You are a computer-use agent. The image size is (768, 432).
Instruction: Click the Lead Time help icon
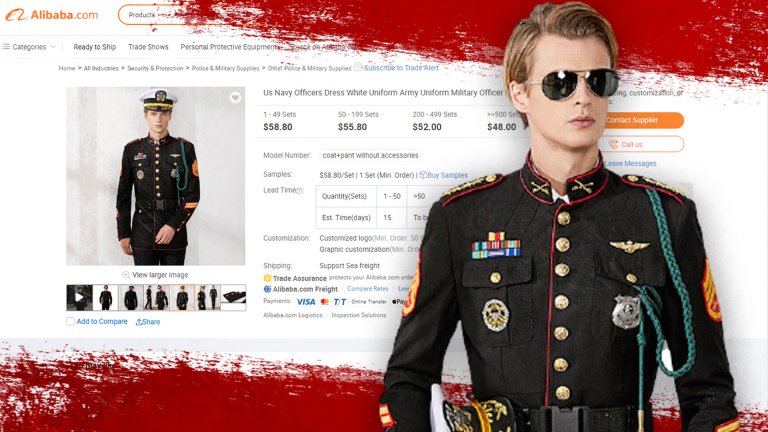299,191
